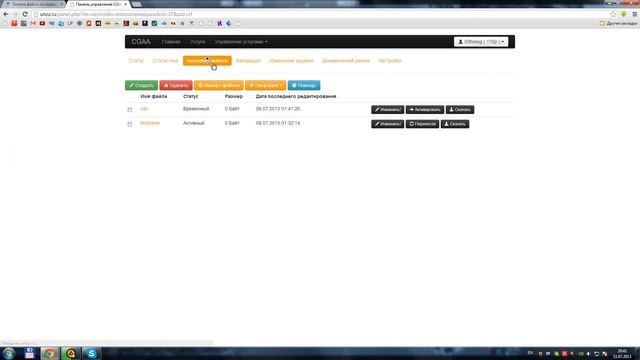
Task: Close the Панель управления browser tab
Action: point(126,4)
